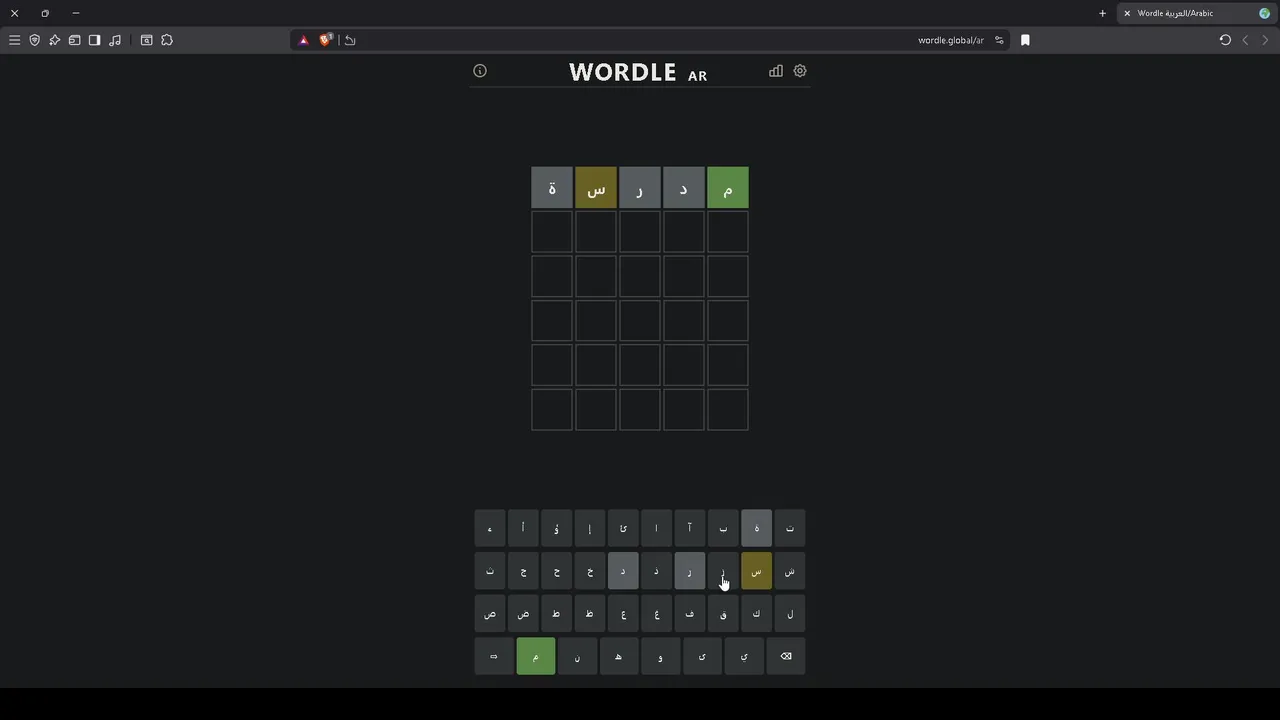The image size is (1280, 720).
Task: Tap the ح key on keyboard
Action: tap(557, 571)
